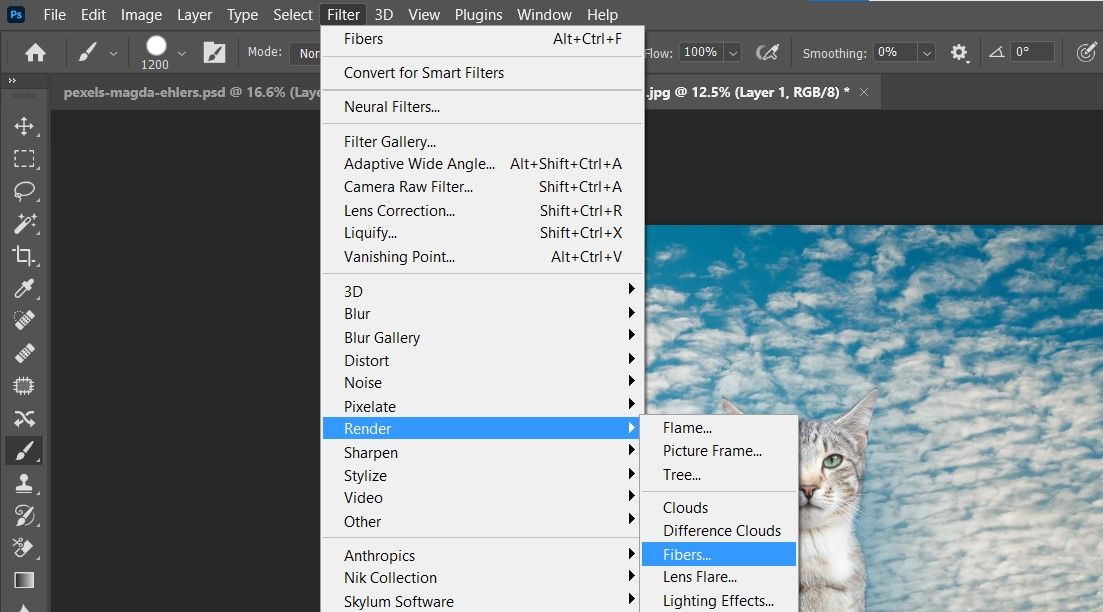Open the Edit menu
This screenshot has width=1103, height=612.
point(93,15)
